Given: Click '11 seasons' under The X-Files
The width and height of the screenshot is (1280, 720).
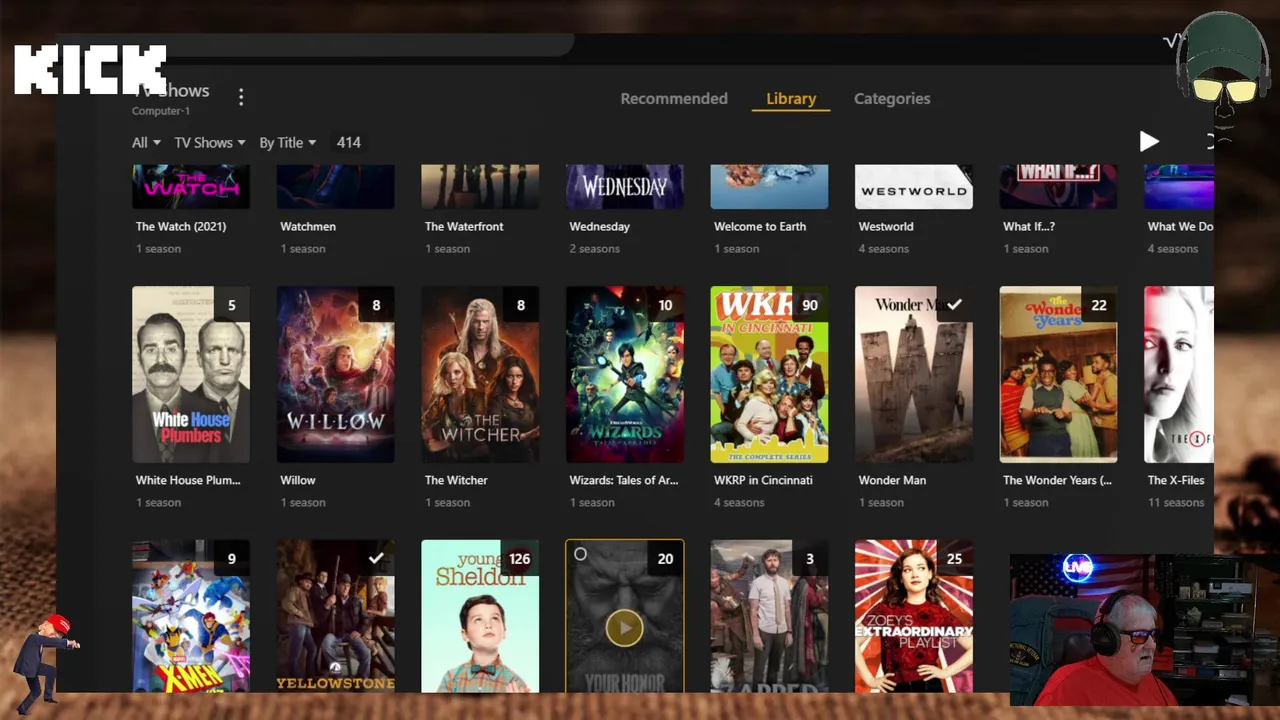Looking at the screenshot, I should [x=1176, y=503].
